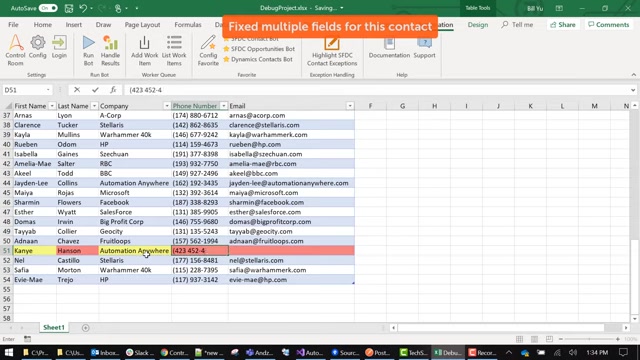Click the formula bar text (423 452-4
Image resolution: width=640 pixels, height=360 pixels.
tap(146, 90)
